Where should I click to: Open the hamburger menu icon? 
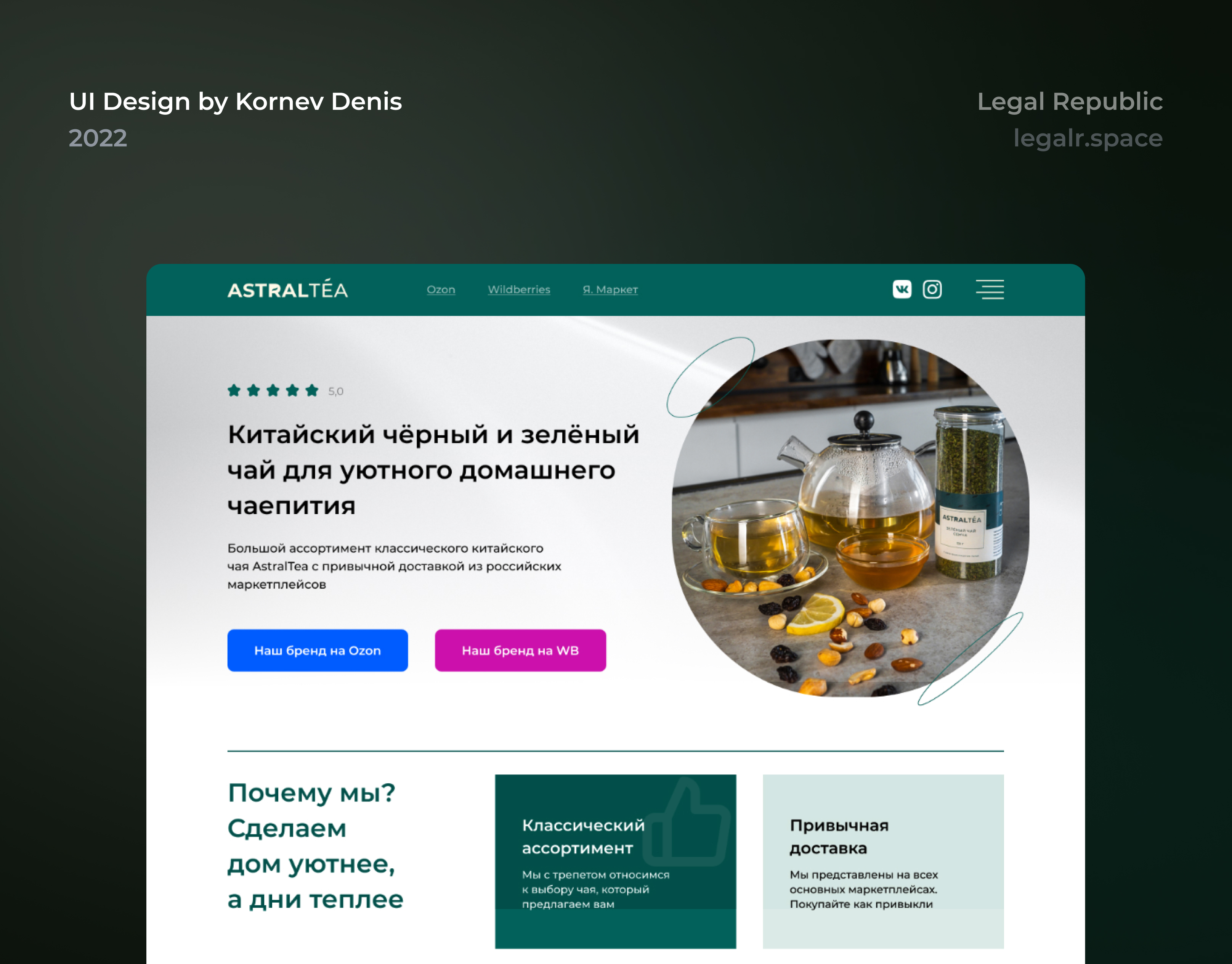coord(990,289)
